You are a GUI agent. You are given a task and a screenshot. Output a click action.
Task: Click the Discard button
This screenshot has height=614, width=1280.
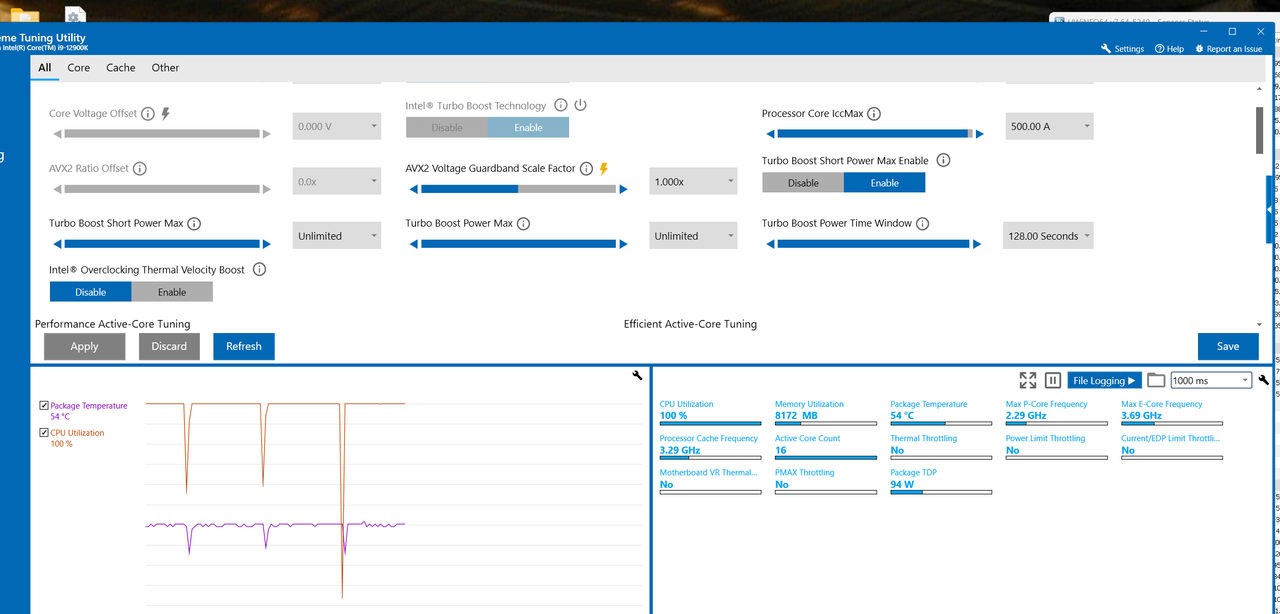(169, 346)
